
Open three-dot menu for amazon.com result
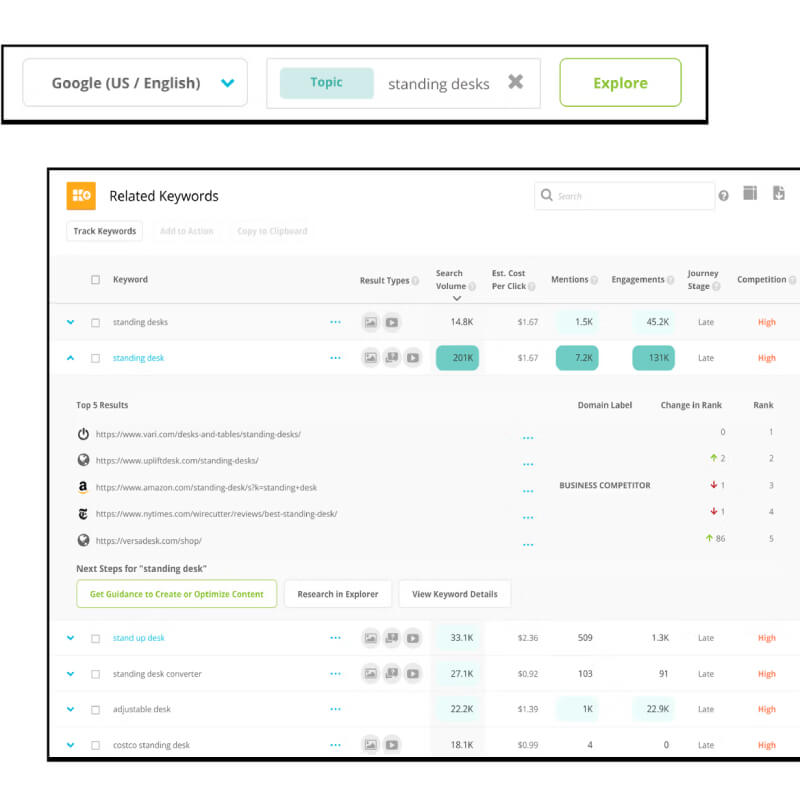(x=528, y=491)
